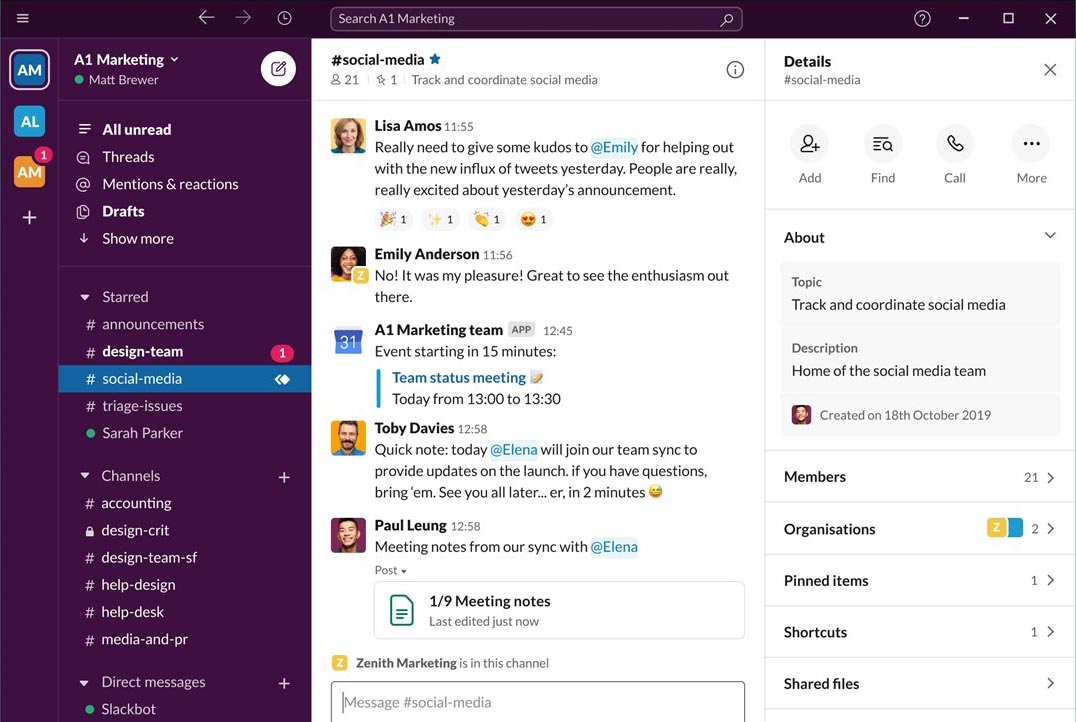
Task: Open the Add people icon in Details
Action: (809, 144)
